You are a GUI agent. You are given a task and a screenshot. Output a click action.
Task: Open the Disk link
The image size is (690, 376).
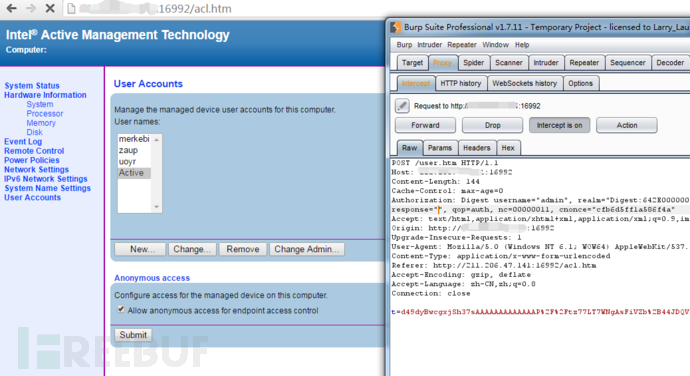(34, 132)
